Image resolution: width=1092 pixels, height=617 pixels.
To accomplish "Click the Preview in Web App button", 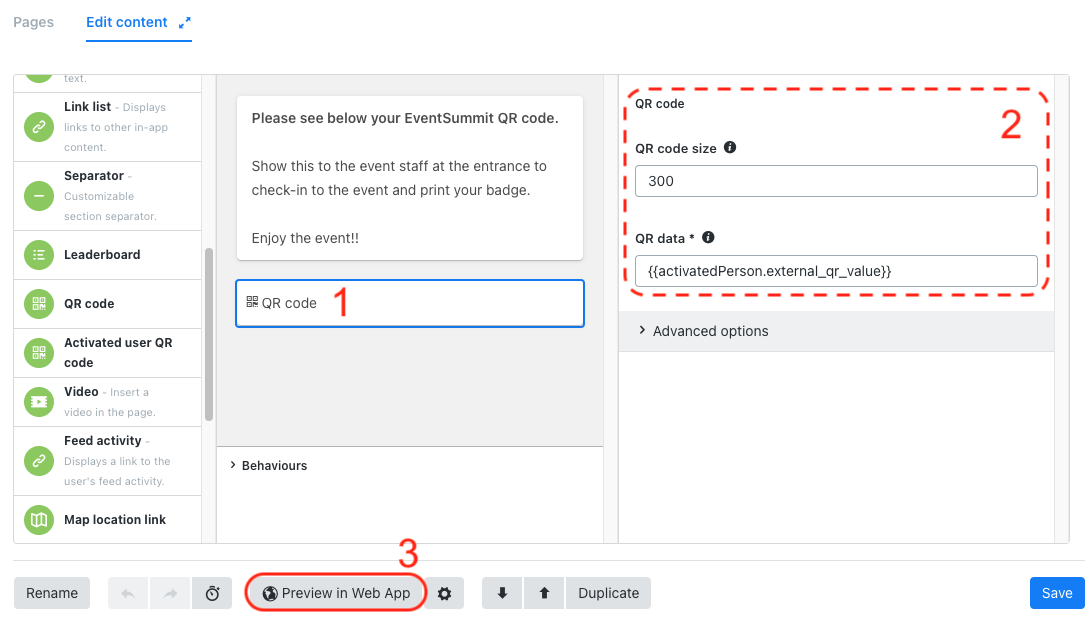I will (x=336, y=593).
